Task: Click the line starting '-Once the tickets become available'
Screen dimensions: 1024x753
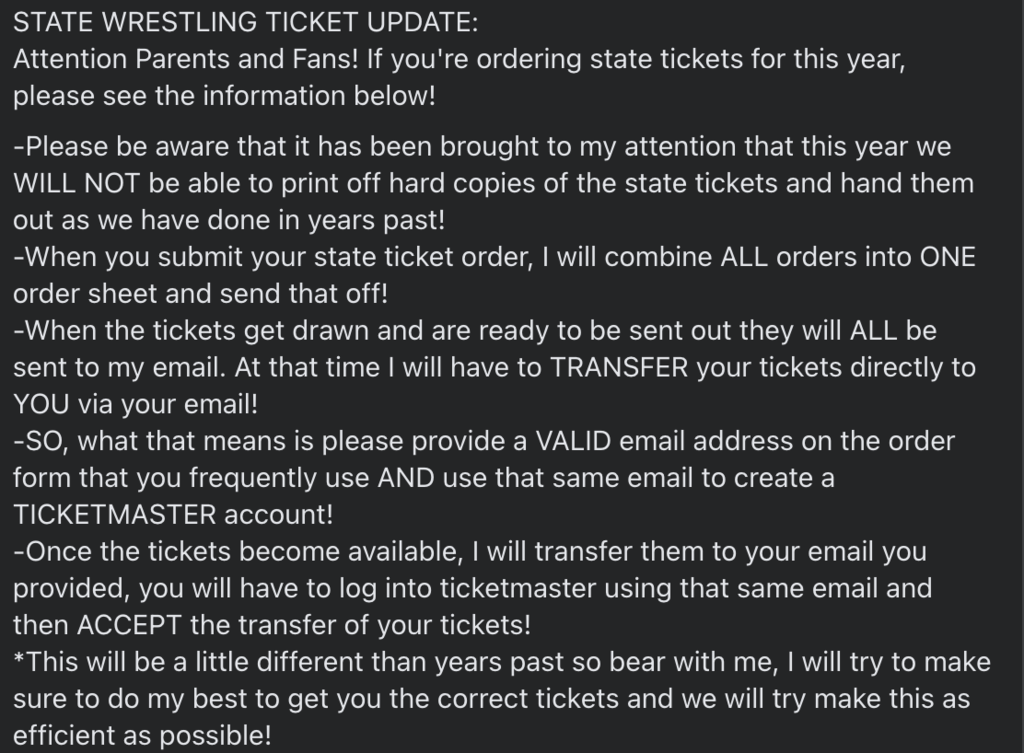Action: click(470, 552)
